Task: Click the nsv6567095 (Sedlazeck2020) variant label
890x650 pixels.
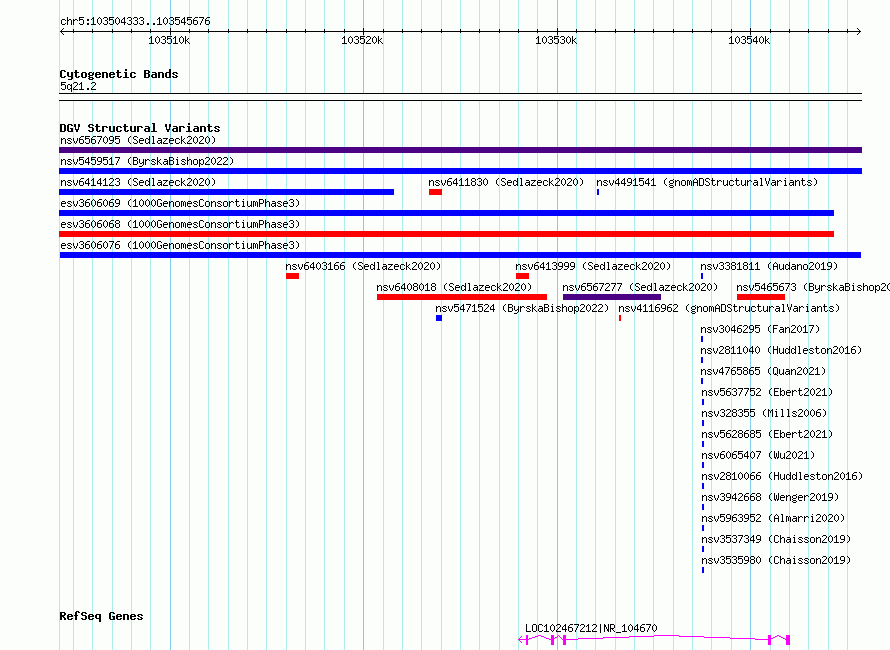Action: pos(138,140)
